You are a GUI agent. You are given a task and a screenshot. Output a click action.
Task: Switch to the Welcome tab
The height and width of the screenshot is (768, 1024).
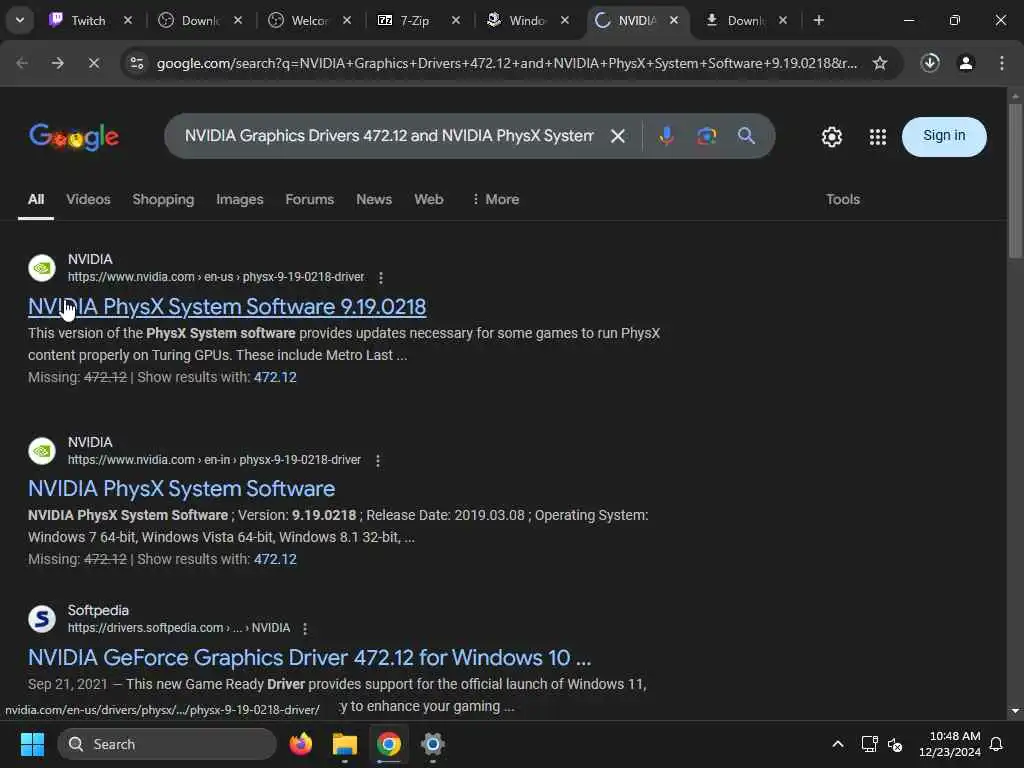coord(308,20)
